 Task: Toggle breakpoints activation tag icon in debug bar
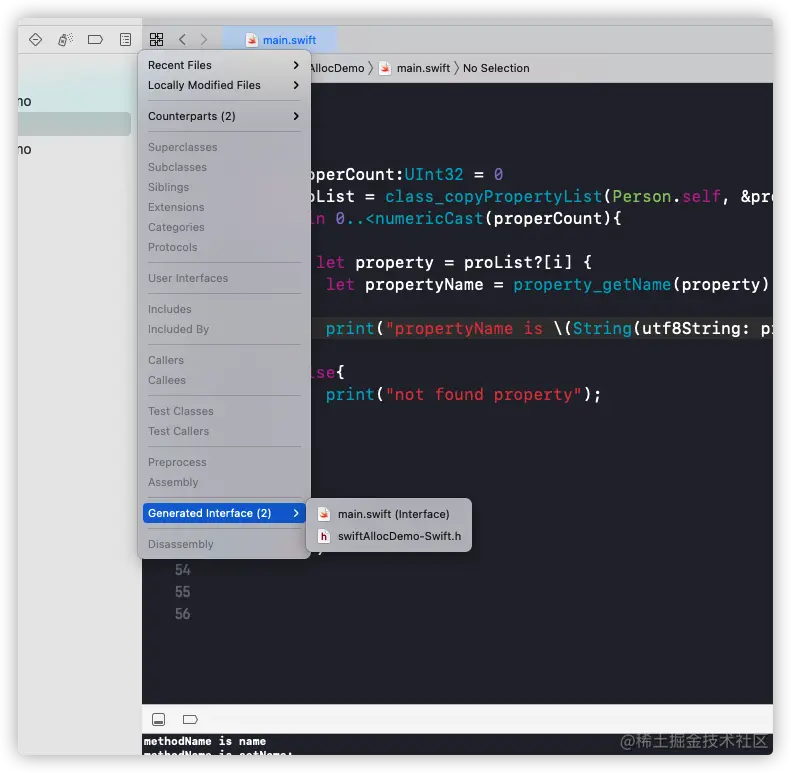click(x=190, y=719)
